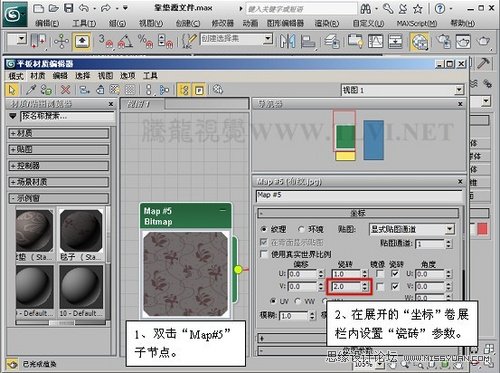Switch to the 视图1 view tab
The image size is (500, 373).
[x=142, y=104]
